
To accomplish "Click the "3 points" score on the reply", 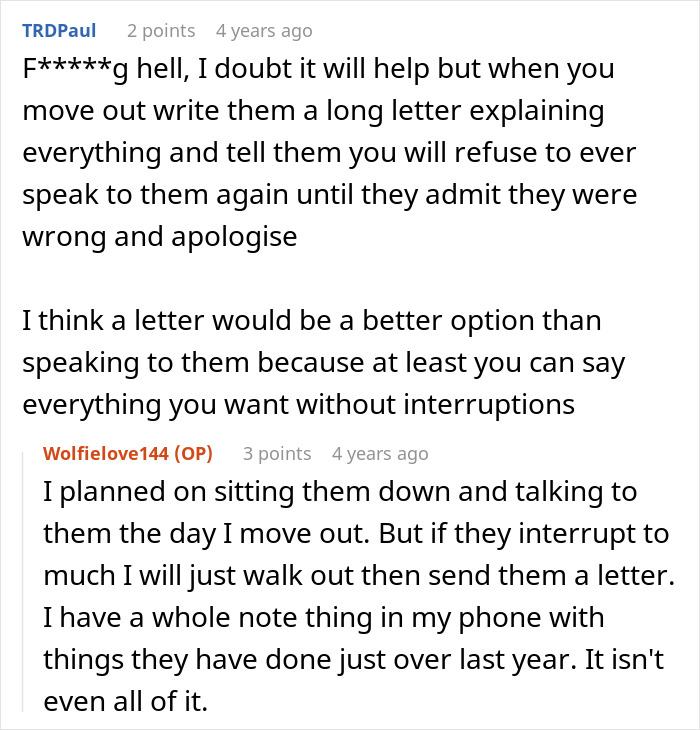I will coord(277,454).
